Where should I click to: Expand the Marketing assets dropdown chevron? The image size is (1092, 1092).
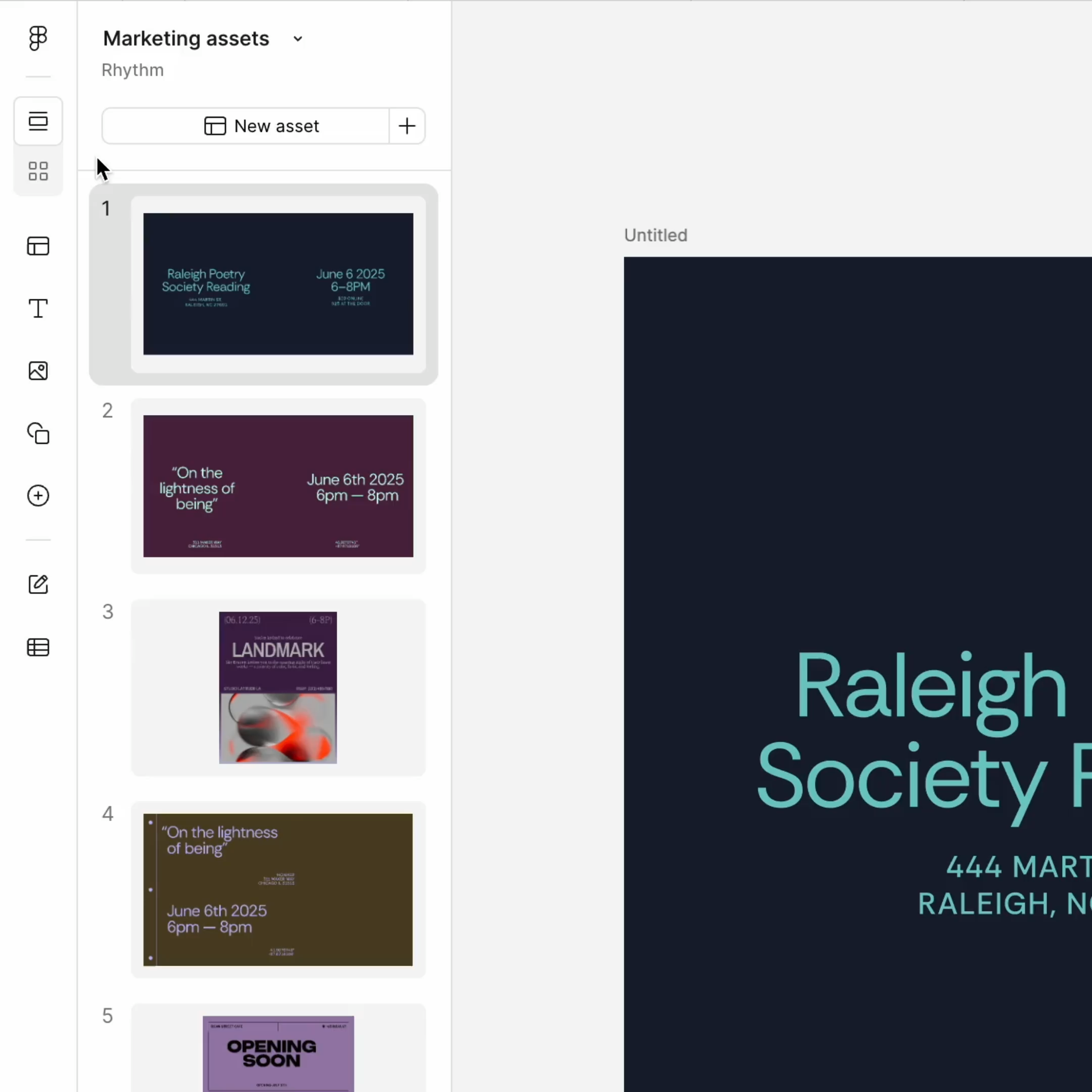[x=298, y=39]
